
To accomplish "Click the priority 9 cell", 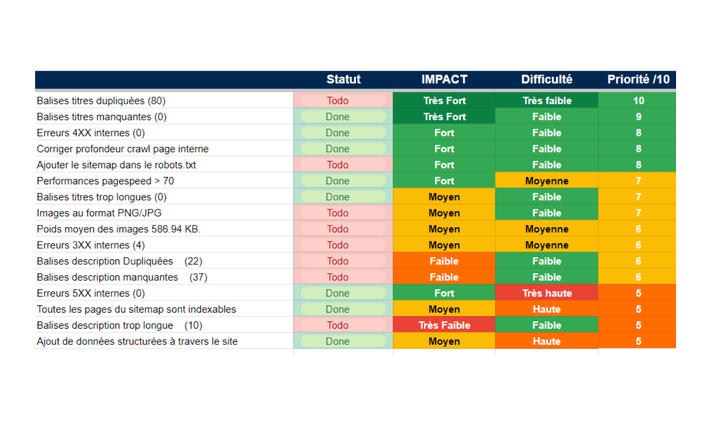I will click(638, 117).
